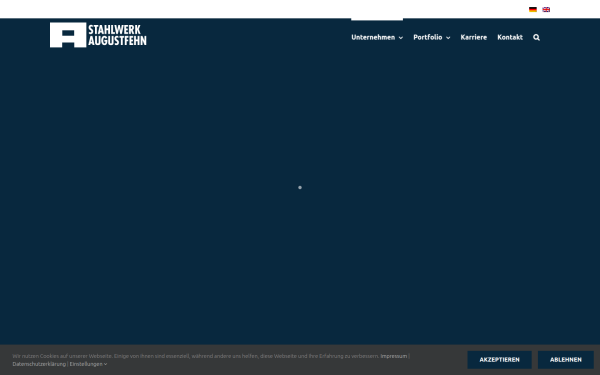Open the Kontakt page
The width and height of the screenshot is (600, 375).
(x=510, y=37)
